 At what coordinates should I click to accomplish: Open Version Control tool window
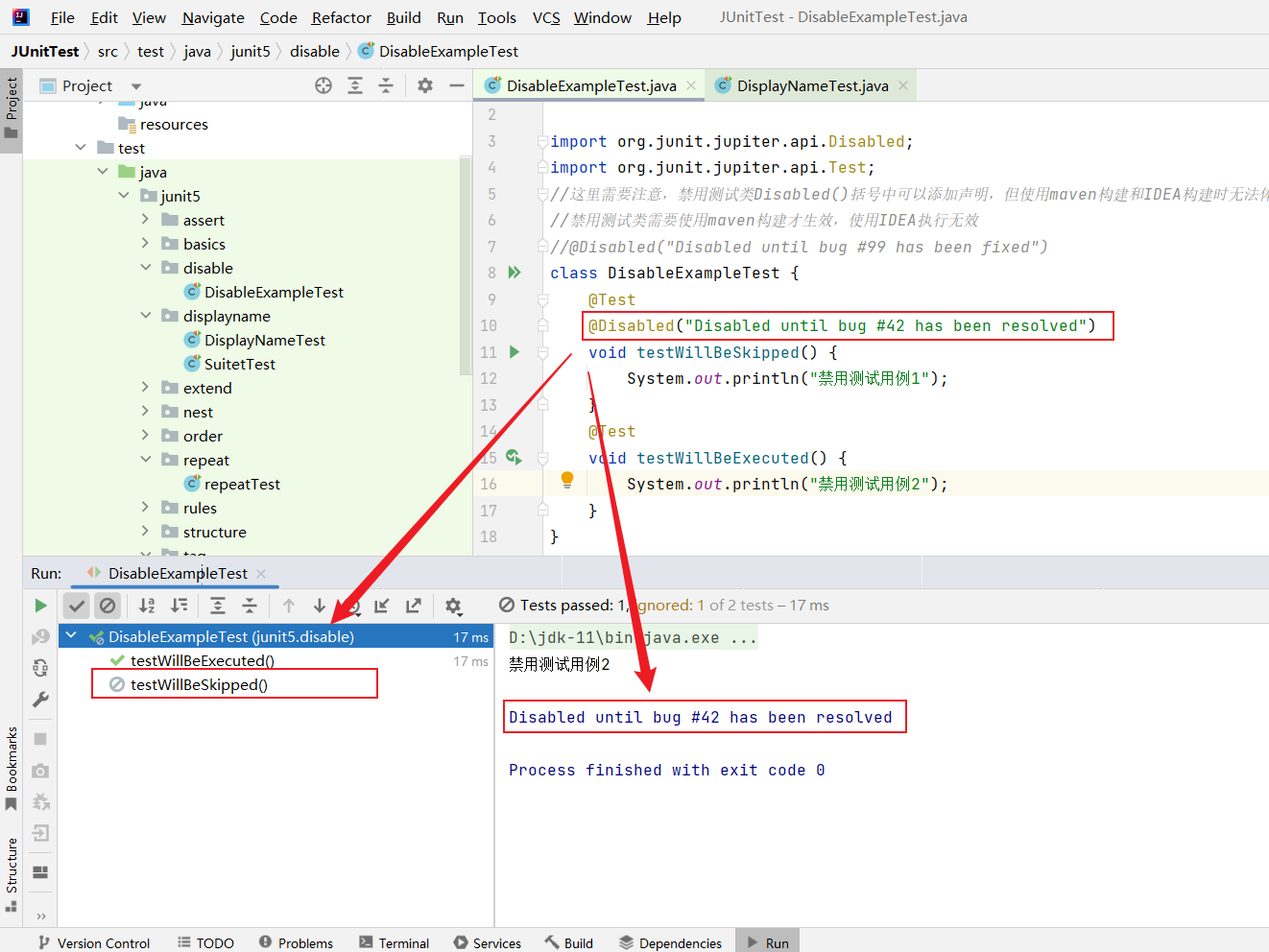point(94,942)
